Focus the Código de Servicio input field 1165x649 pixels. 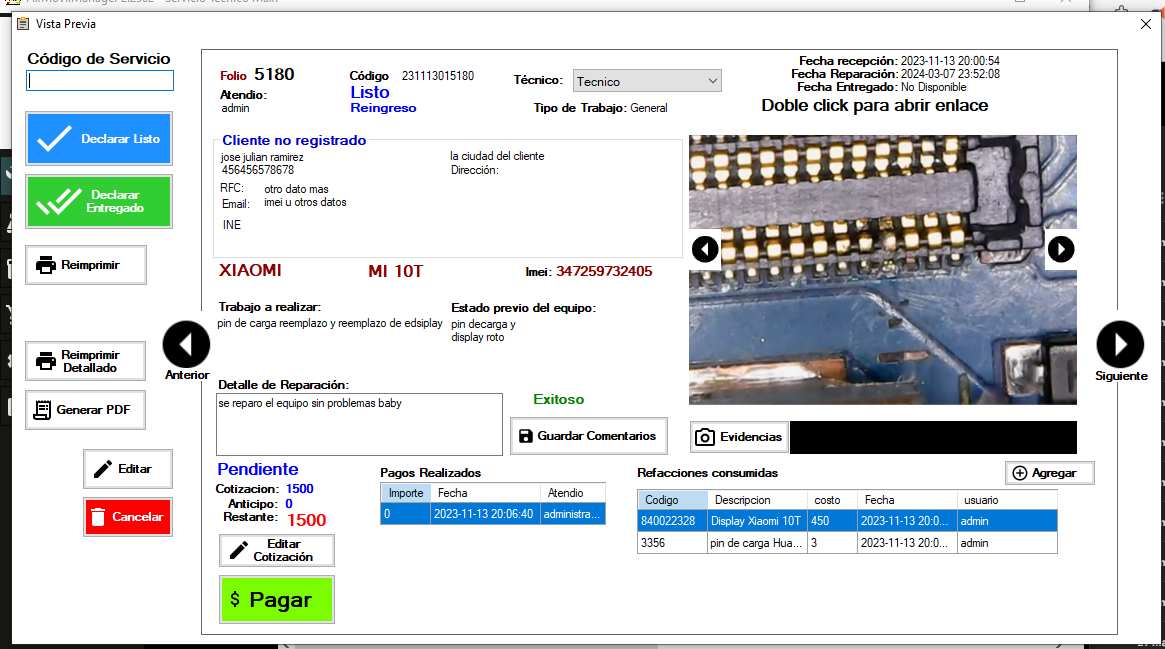click(100, 80)
